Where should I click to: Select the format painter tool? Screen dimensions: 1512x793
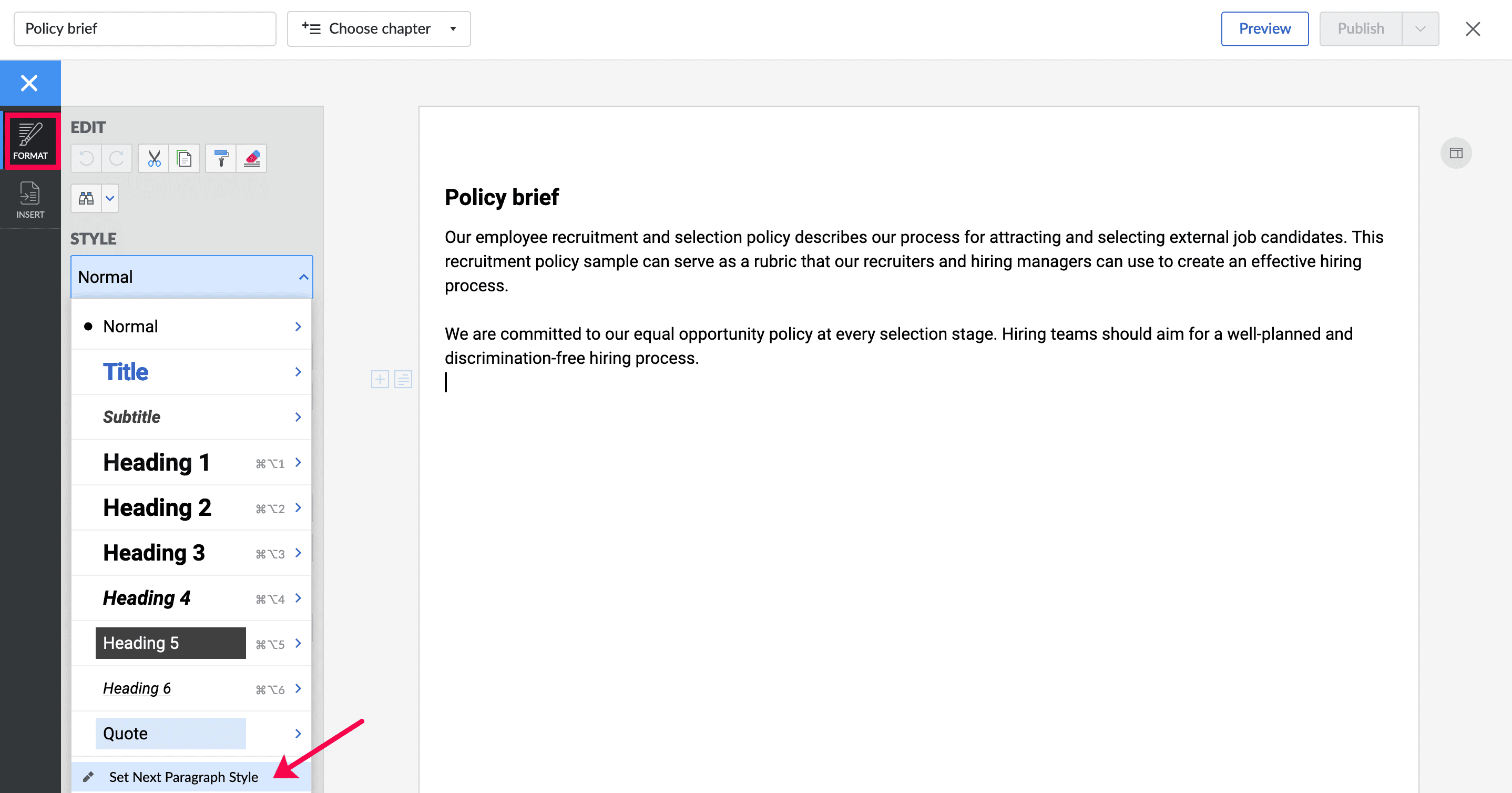click(221, 158)
